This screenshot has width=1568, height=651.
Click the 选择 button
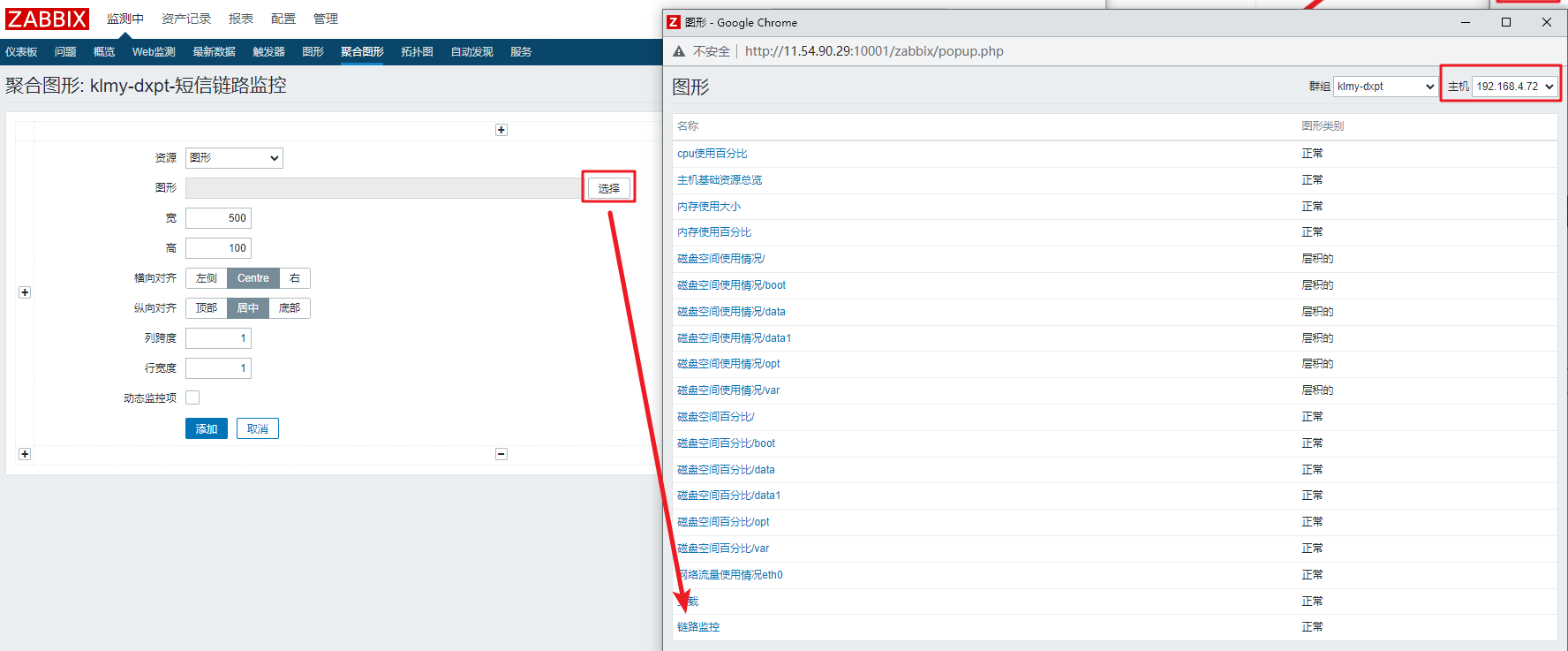pyautogui.click(x=608, y=188)
